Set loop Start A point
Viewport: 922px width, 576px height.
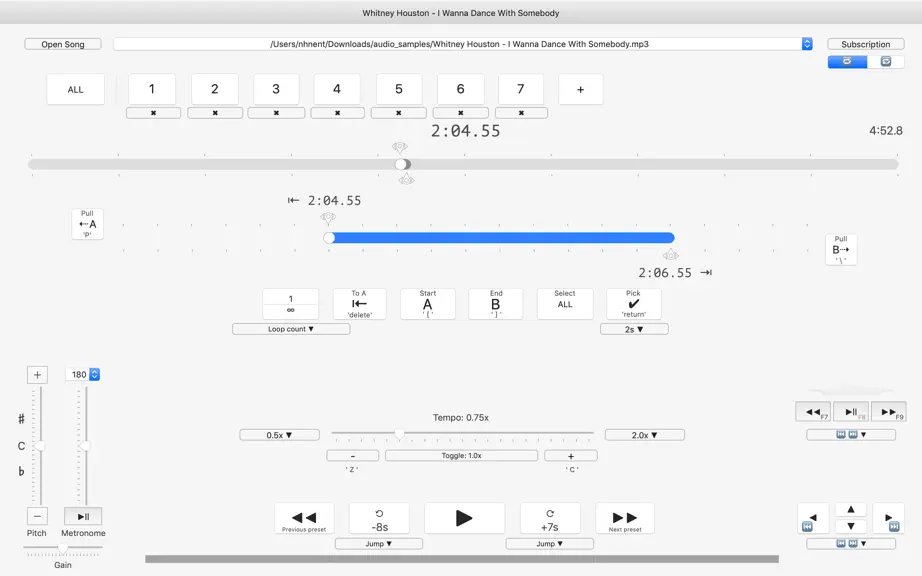427,304
